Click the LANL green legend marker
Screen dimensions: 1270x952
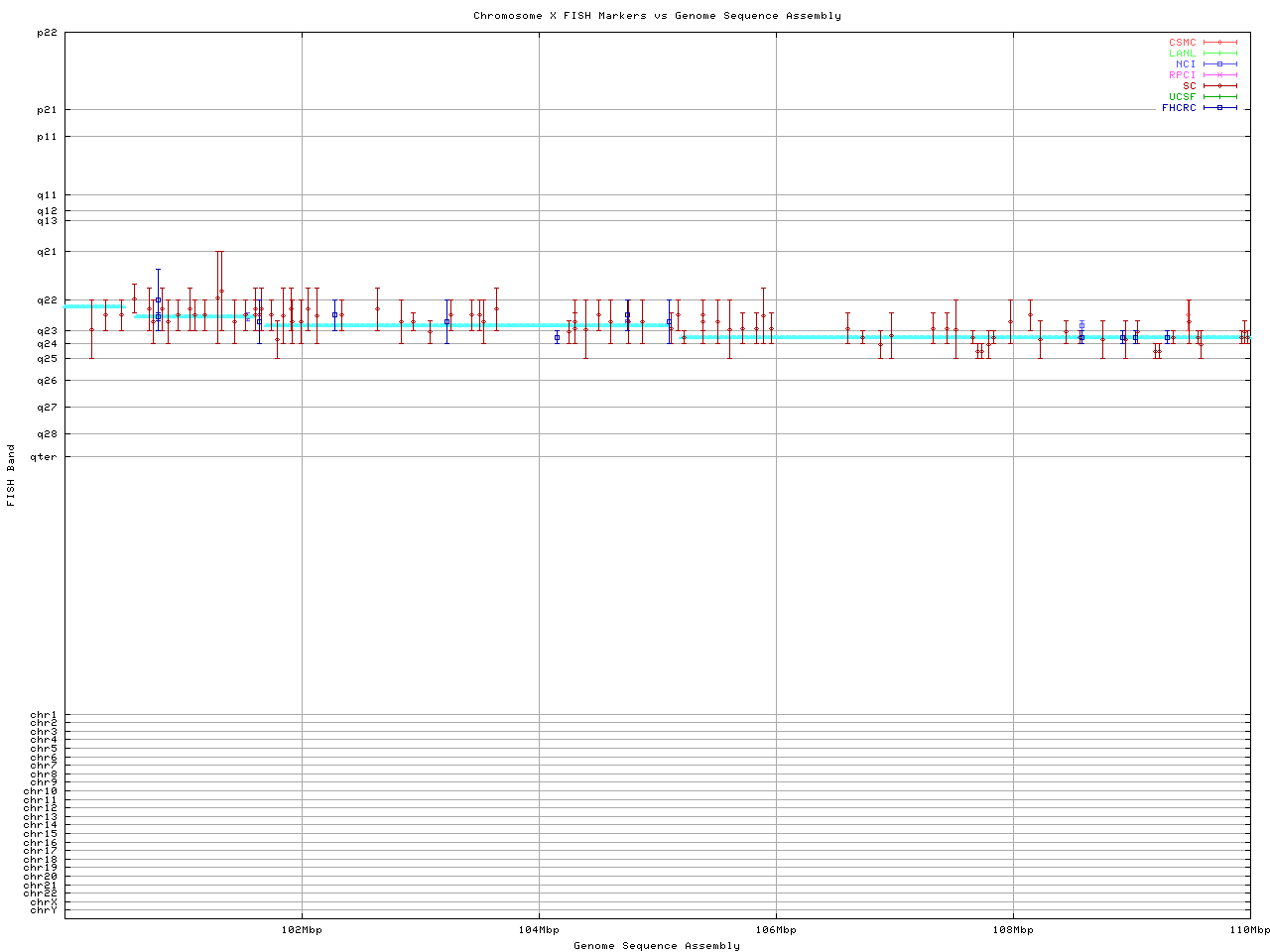(x=1219, y=54)
